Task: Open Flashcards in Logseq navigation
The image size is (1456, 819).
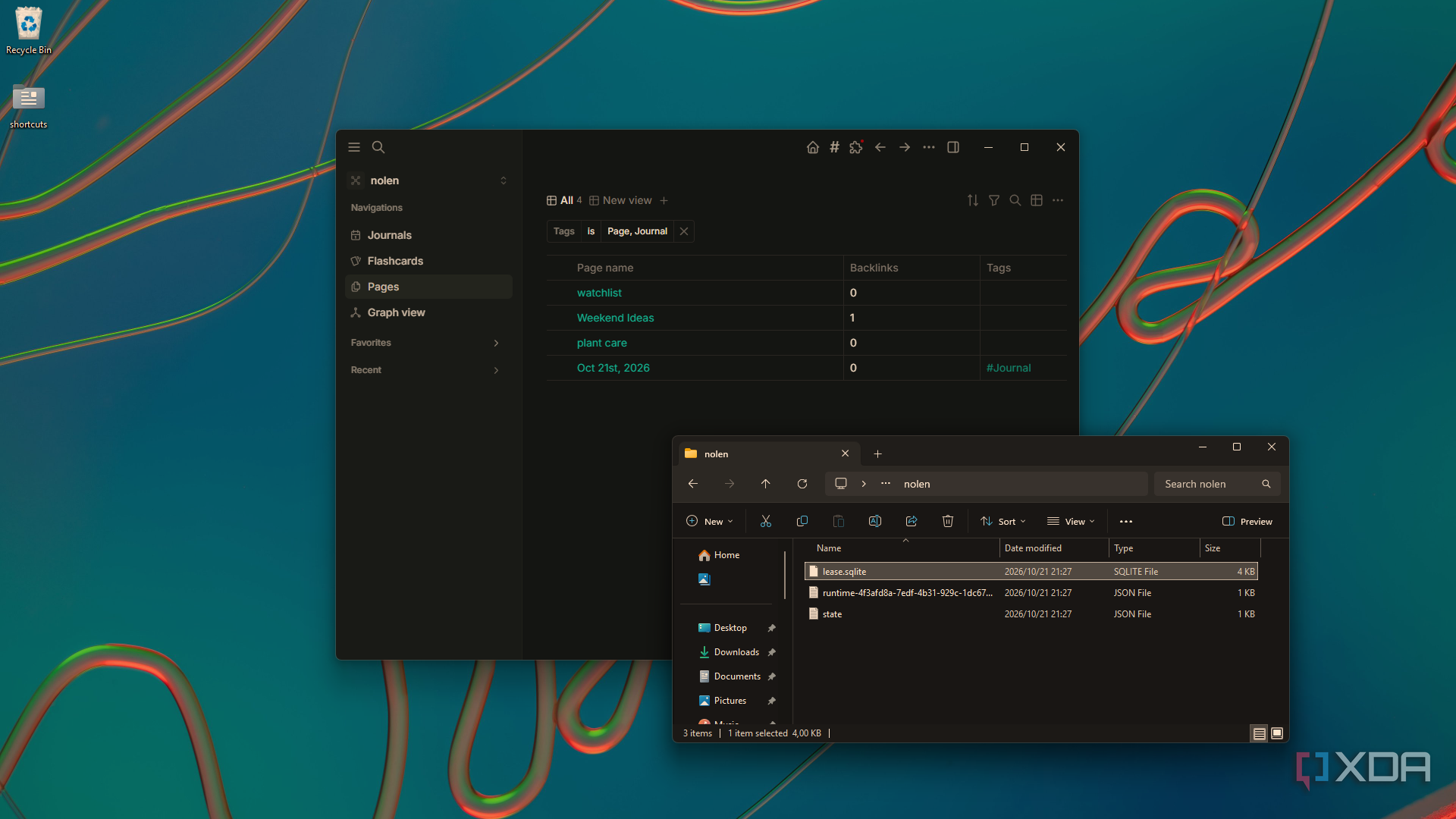Action: point(428,261)
